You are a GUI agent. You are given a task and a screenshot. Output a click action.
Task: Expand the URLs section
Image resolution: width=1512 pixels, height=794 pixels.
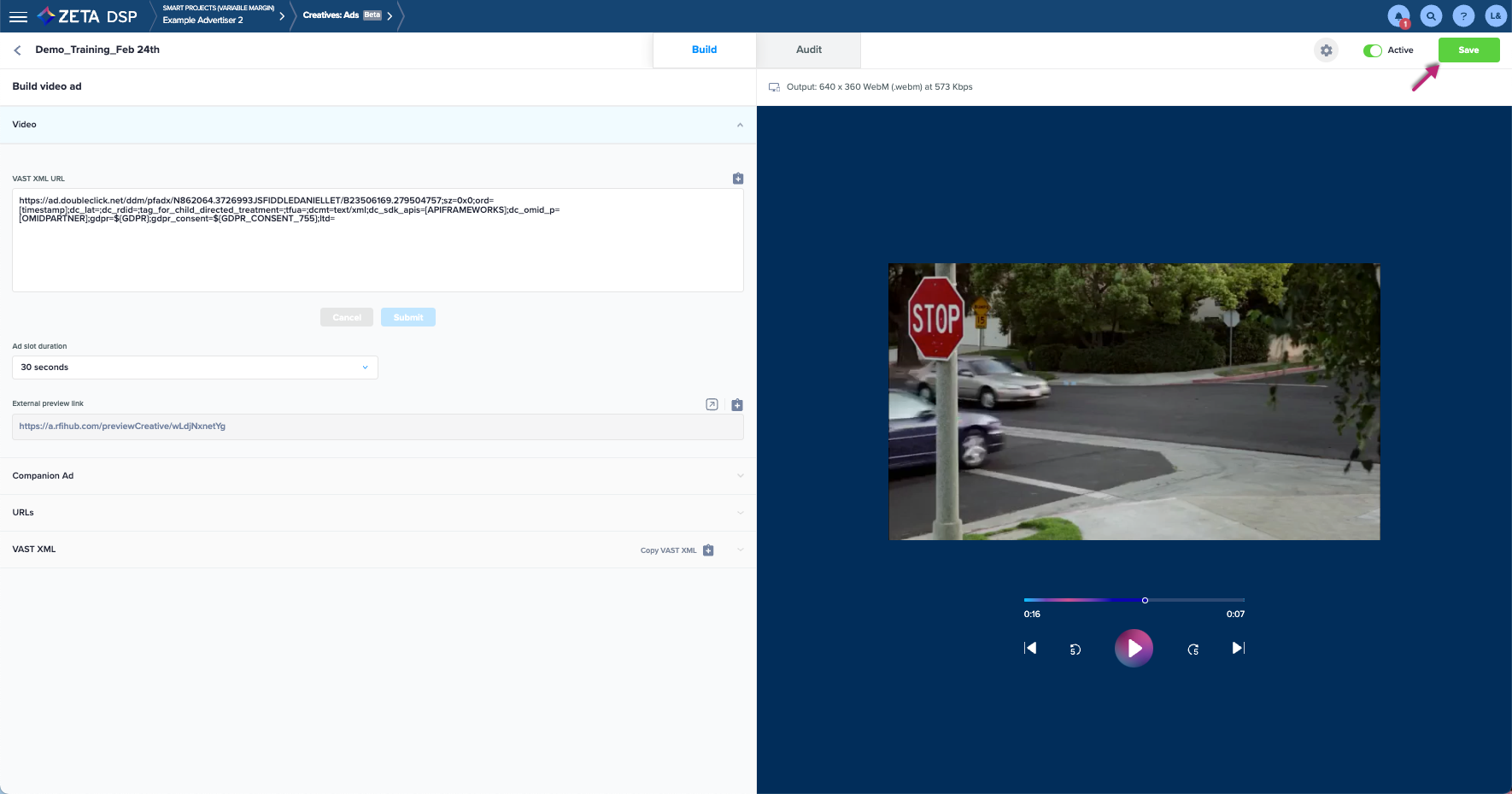pos(376,513)
